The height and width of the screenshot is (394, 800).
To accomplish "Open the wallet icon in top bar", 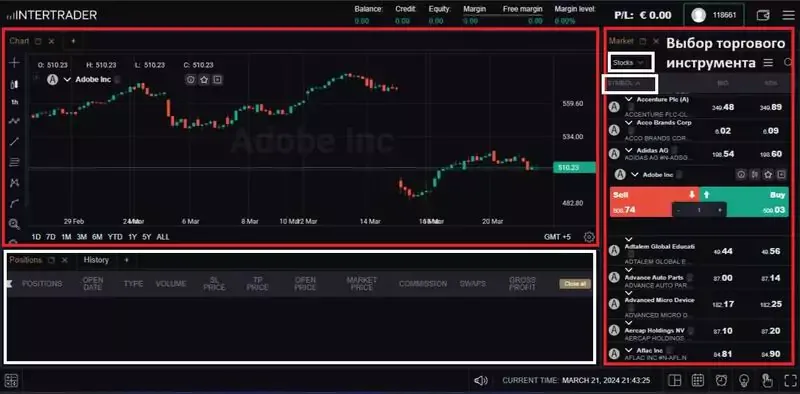I will pos(763,15).
